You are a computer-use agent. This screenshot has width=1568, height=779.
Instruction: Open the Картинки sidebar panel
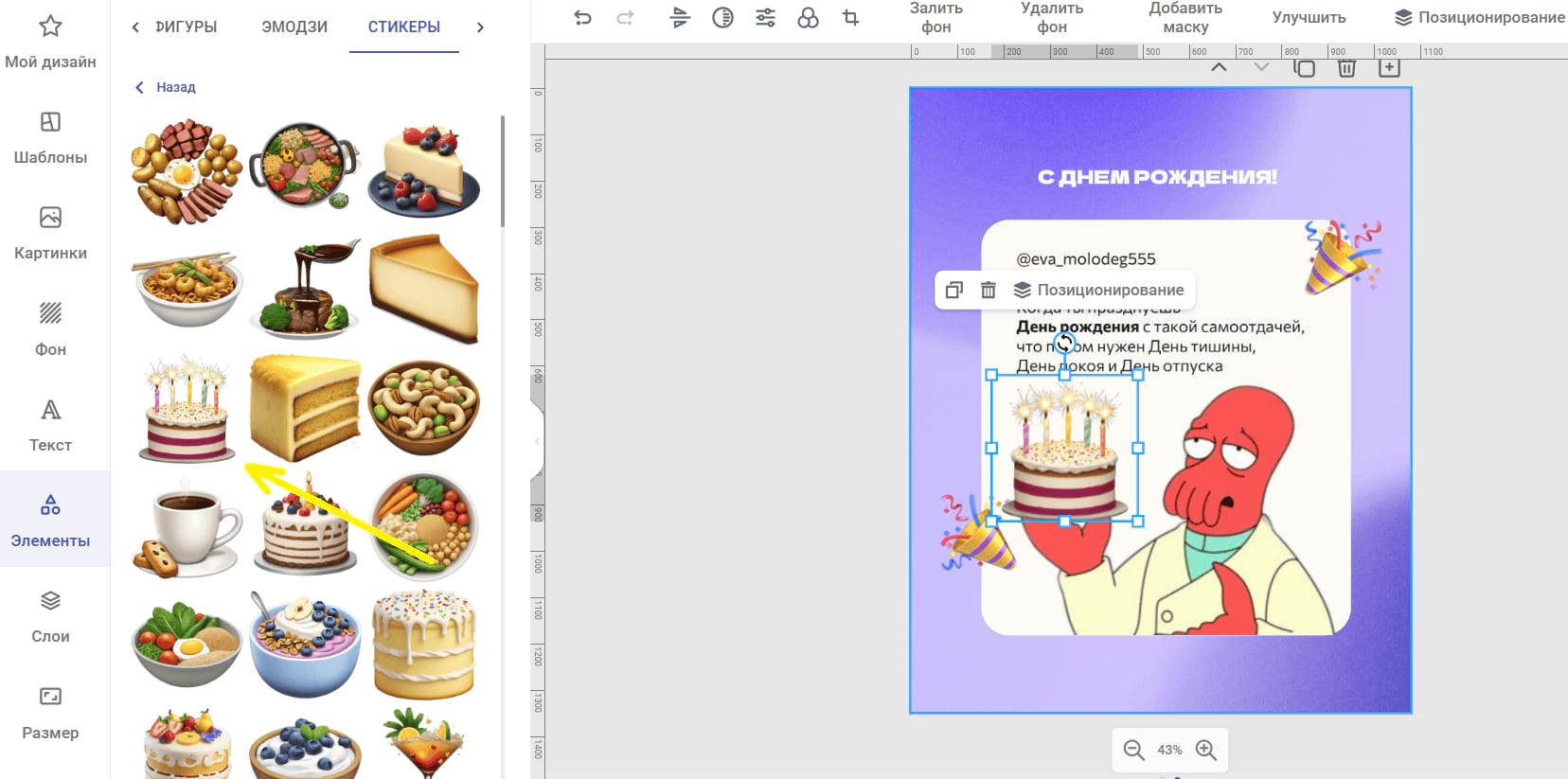coord(50,234)
